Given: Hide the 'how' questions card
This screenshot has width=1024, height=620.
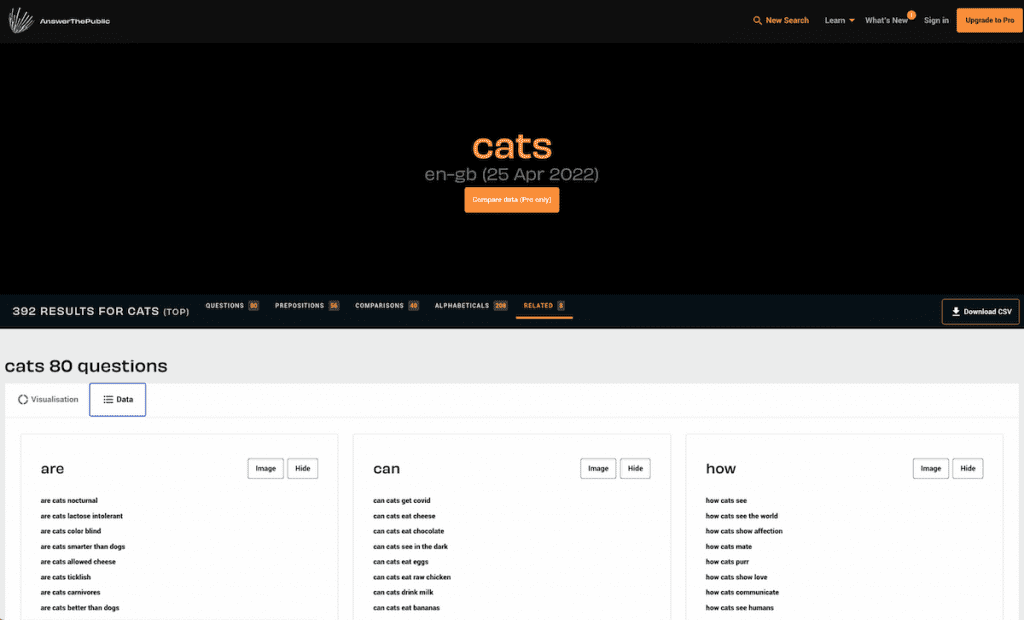Looking at the screenshot, I should [967, 468].
